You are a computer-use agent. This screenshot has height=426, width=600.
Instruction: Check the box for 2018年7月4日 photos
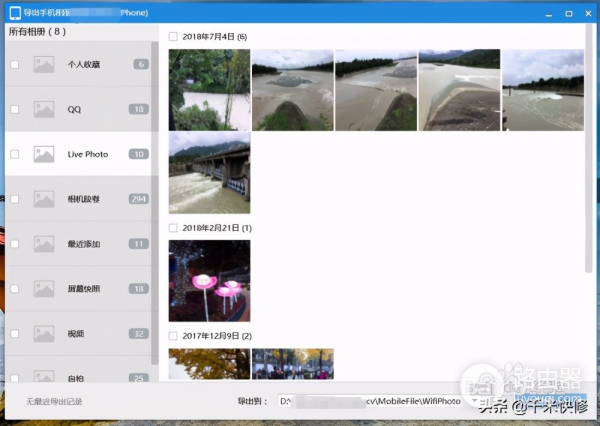click(x=173, y=37)
